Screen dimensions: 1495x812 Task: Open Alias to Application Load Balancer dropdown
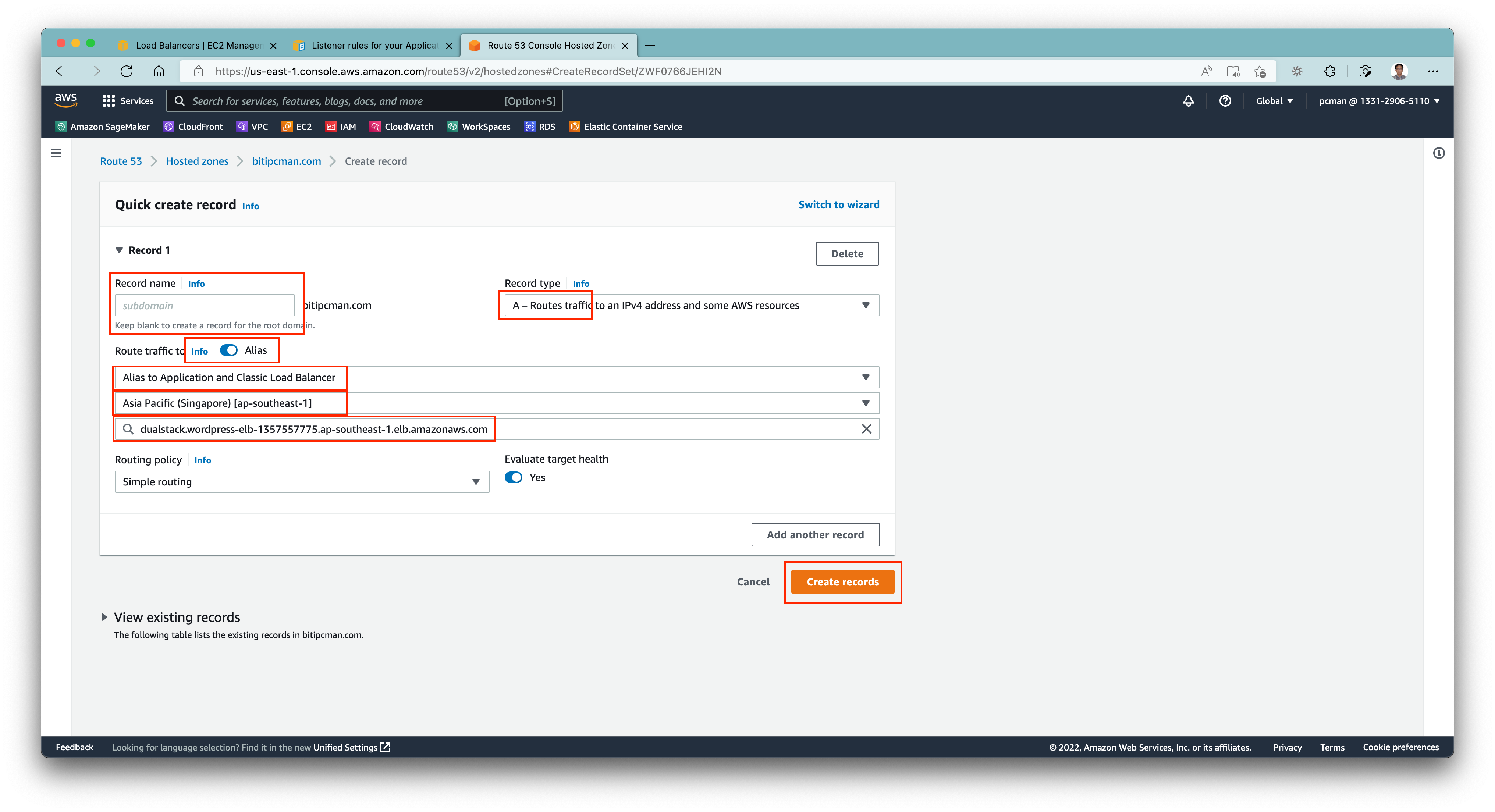click(x=497, y=378)
